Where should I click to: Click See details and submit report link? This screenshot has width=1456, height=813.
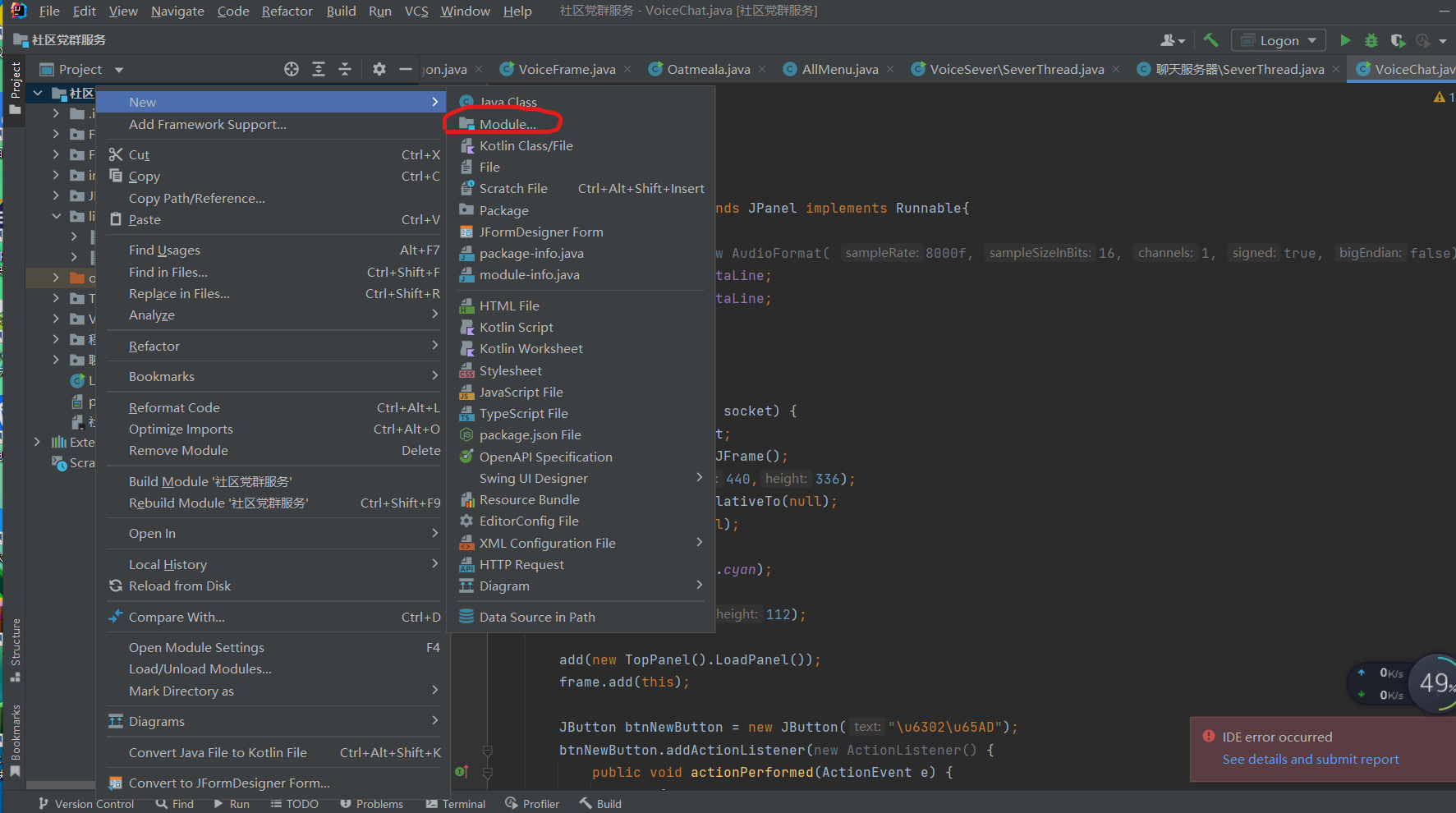pos(1311,759)
